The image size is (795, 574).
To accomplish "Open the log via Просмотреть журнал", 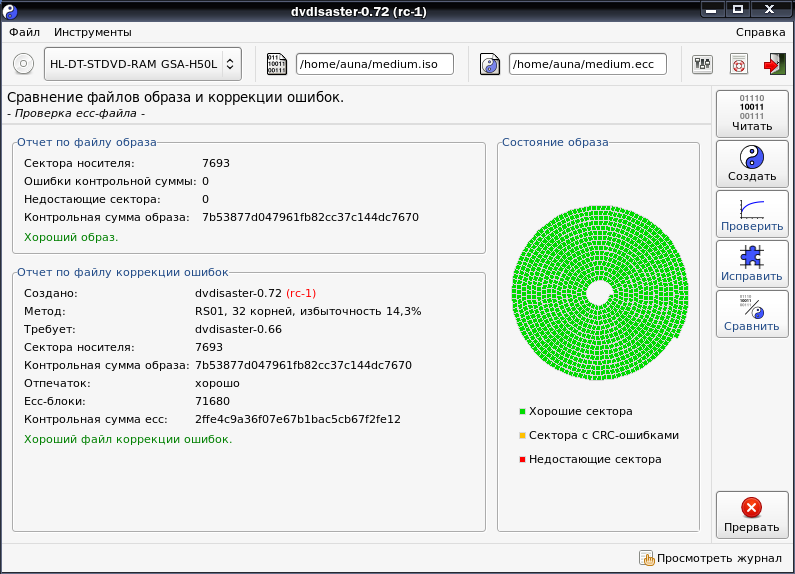I will (x=710, y=558).
